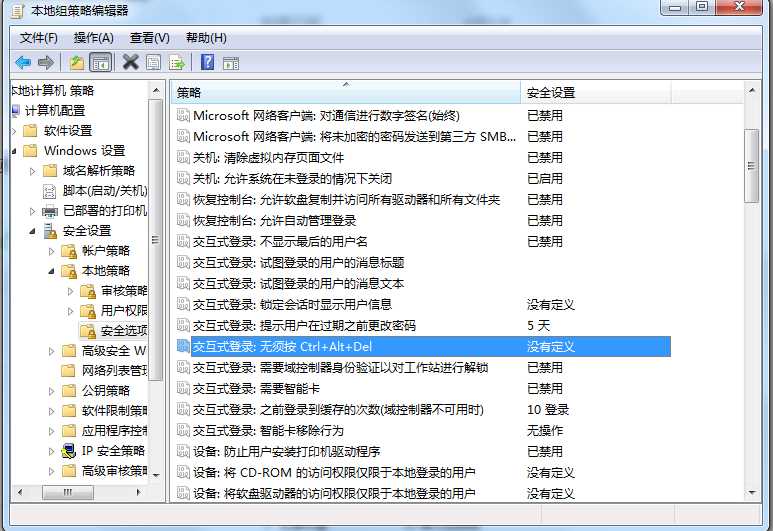This screenshot has height=531, width=773.
Task: Expand the 审核策略 node arrow
Action: (70, 291)
